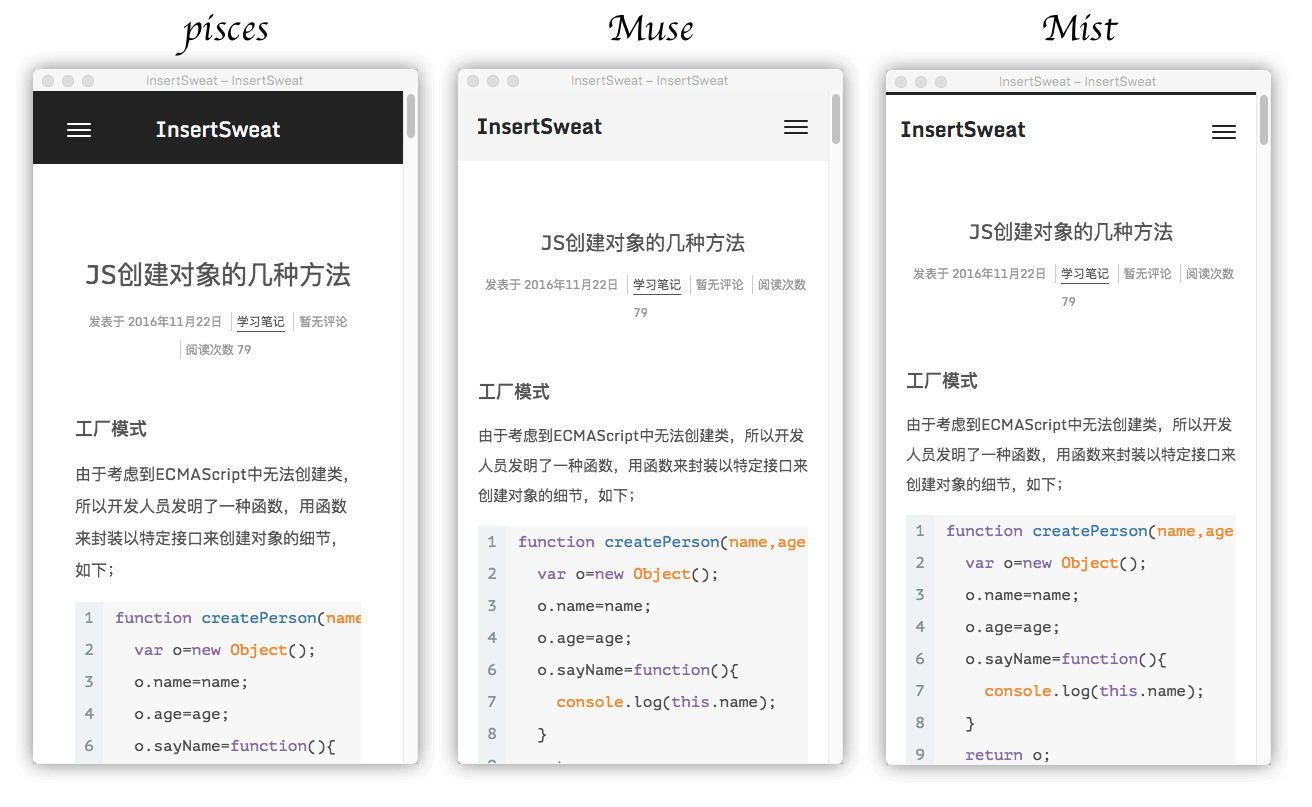Open 学习笔记 category link in Muse window
The height and width of the screenshot is (807, 1312).
tap(657, 285)
